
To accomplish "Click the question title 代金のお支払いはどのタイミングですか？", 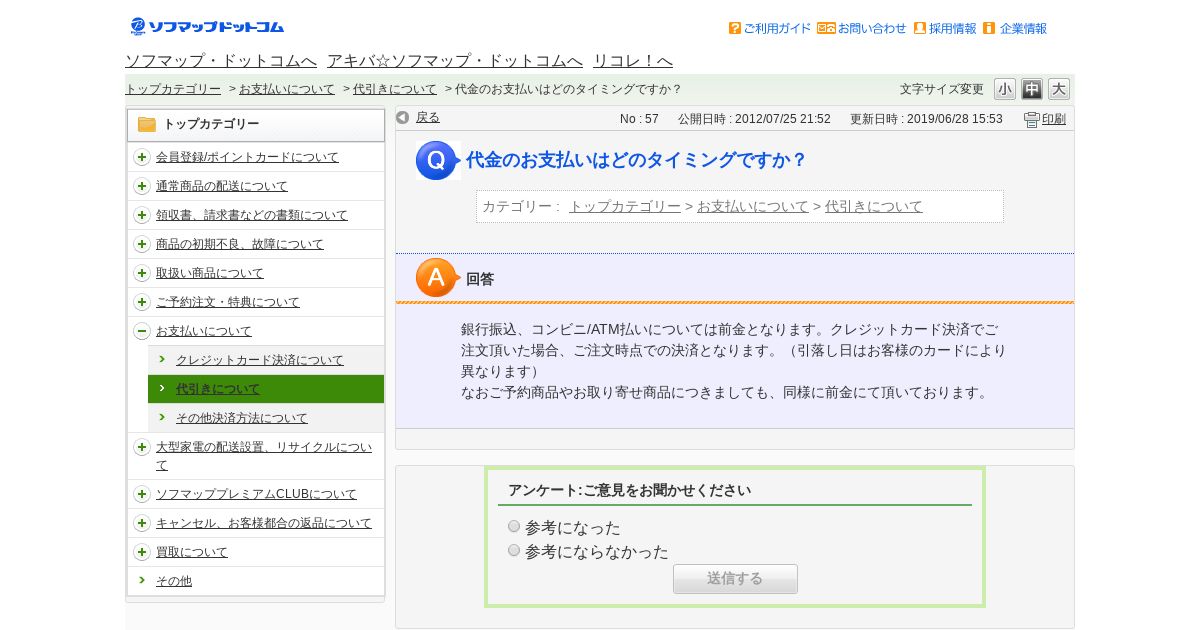I will click(636, 160).
